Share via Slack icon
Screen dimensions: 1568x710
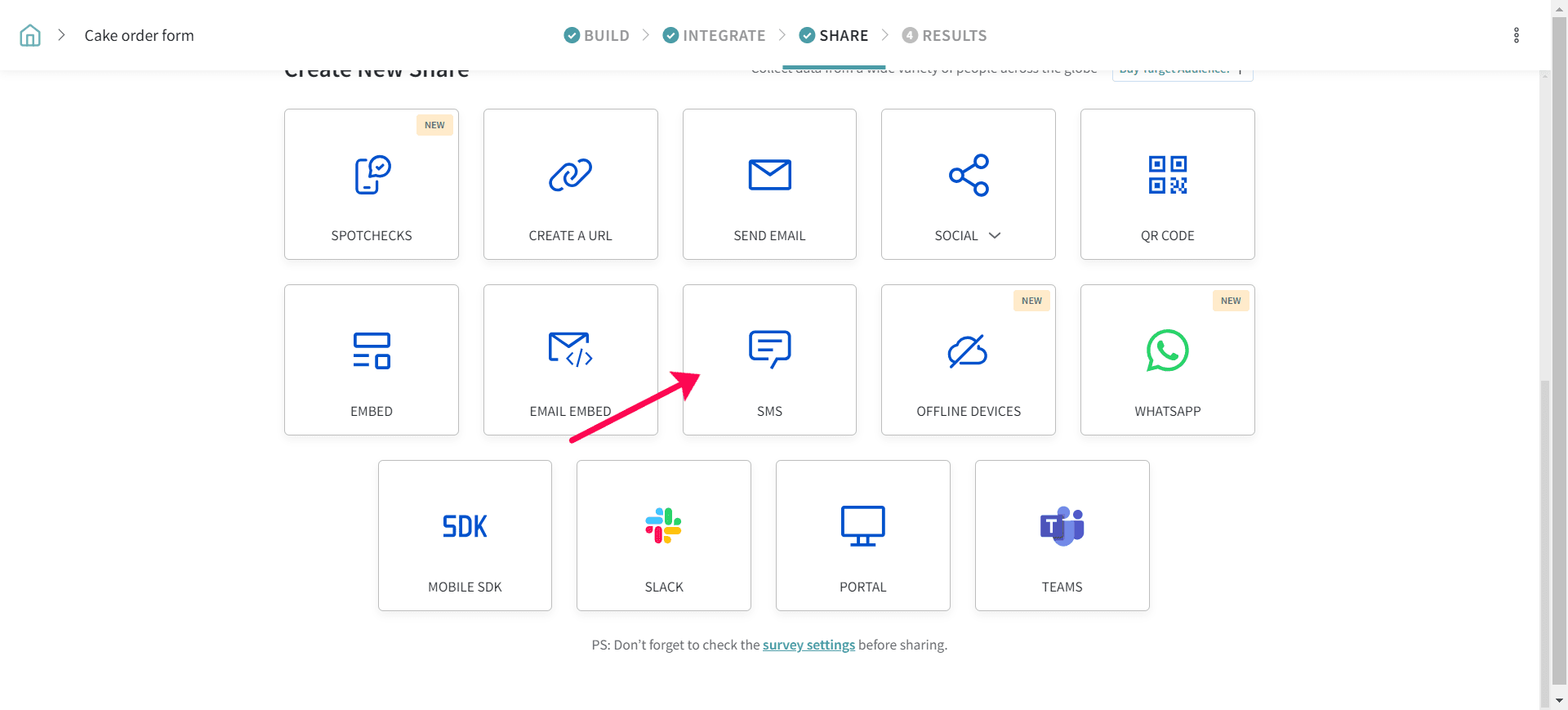point(663,526)
